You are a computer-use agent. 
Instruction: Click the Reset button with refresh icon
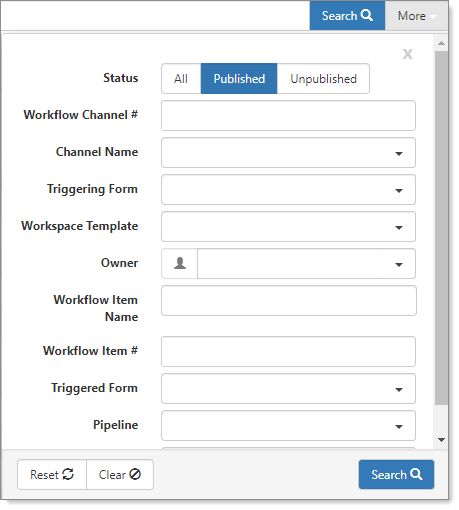click(x=52, y=474)
